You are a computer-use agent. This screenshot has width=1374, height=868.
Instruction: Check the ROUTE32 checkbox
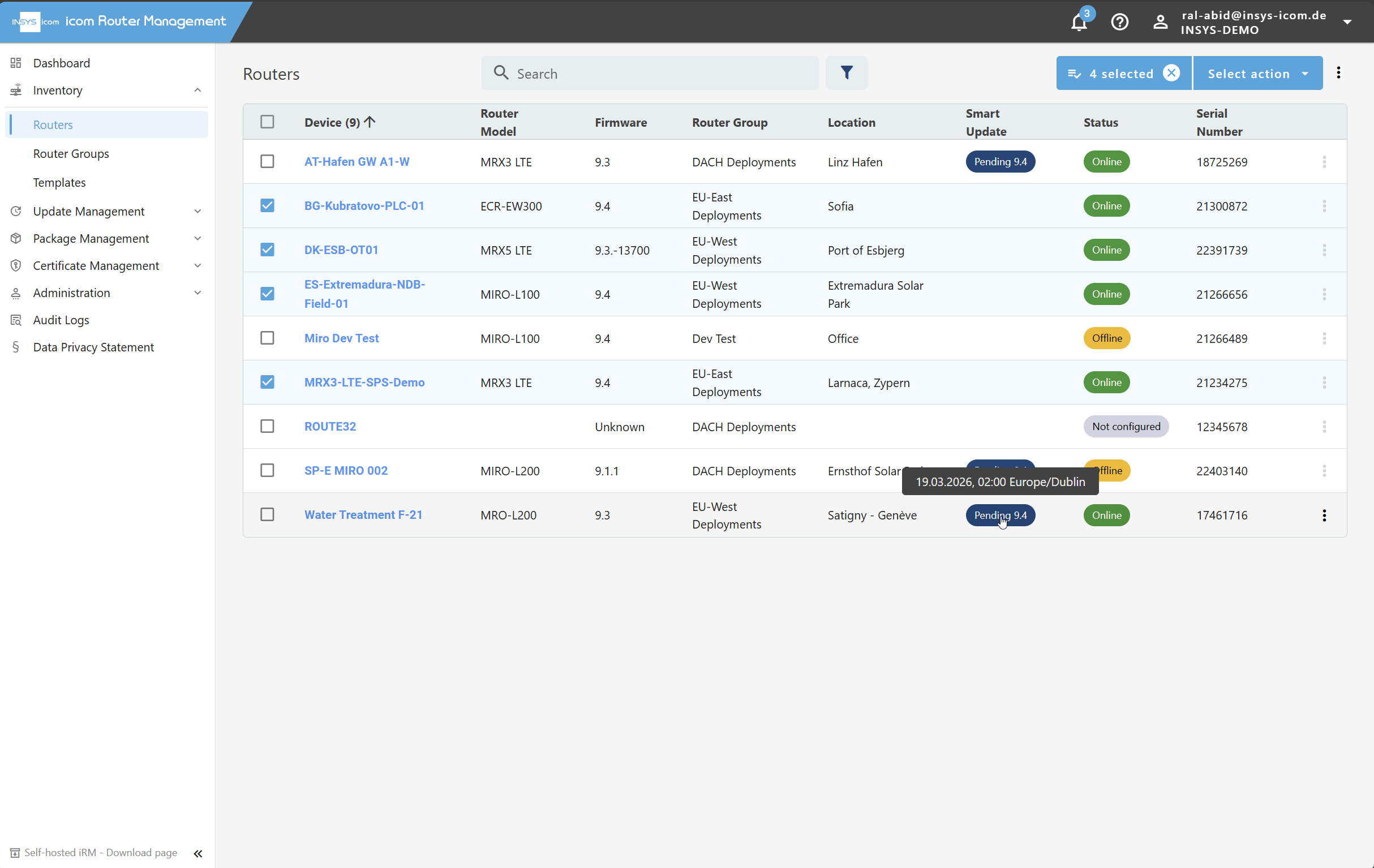[x=267, y=426]
